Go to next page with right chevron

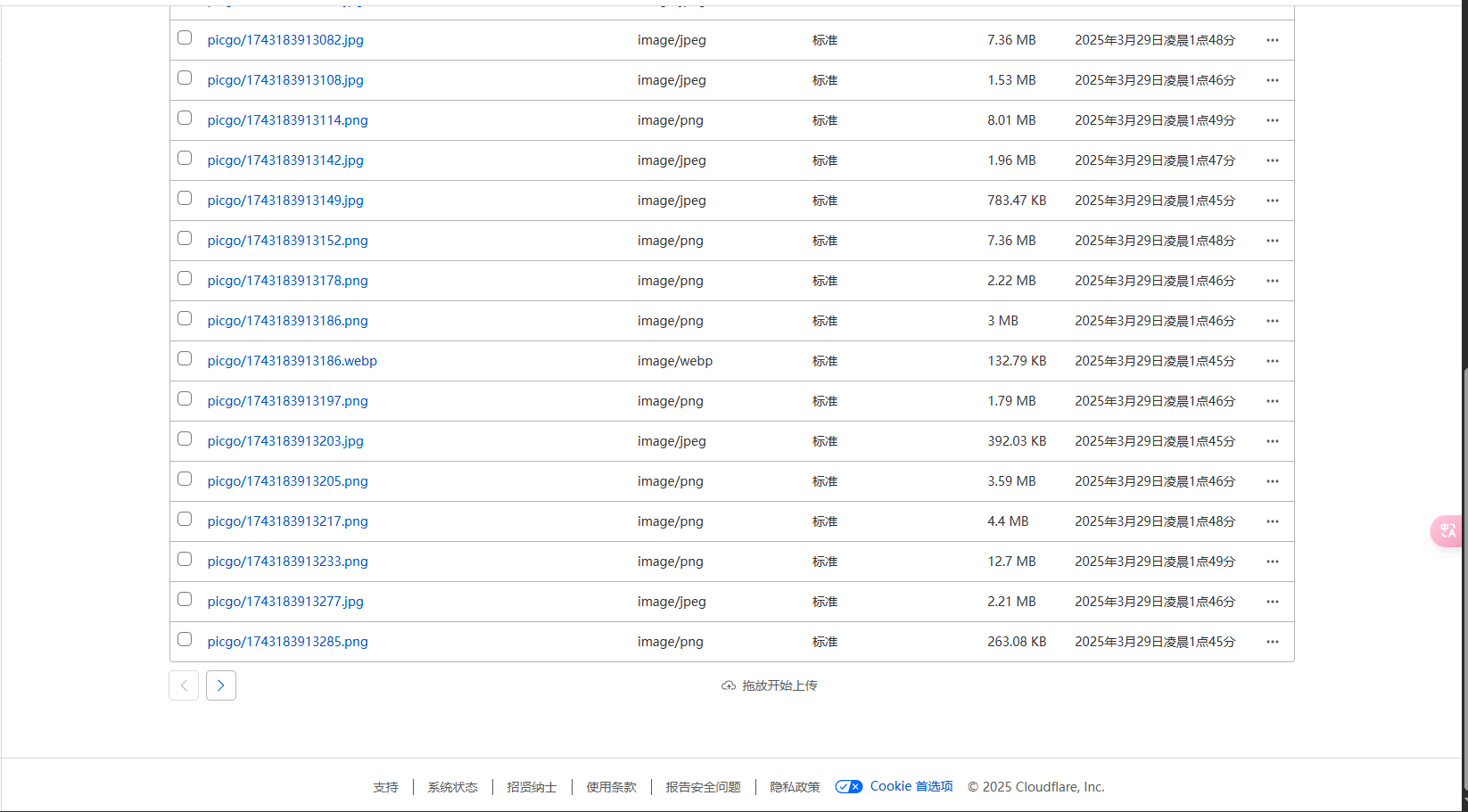(221, 685)
